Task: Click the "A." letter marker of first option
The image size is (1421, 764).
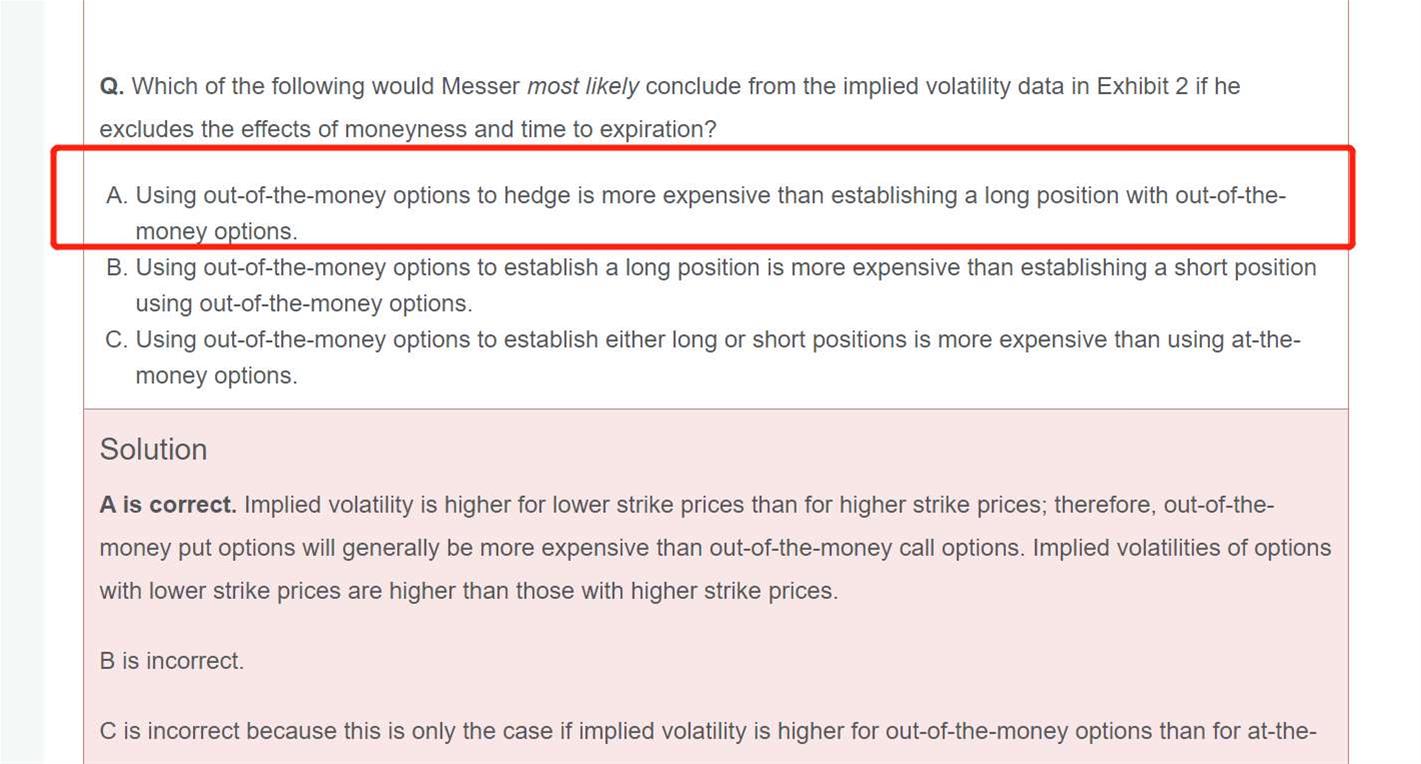Action: tap(116, 196)
